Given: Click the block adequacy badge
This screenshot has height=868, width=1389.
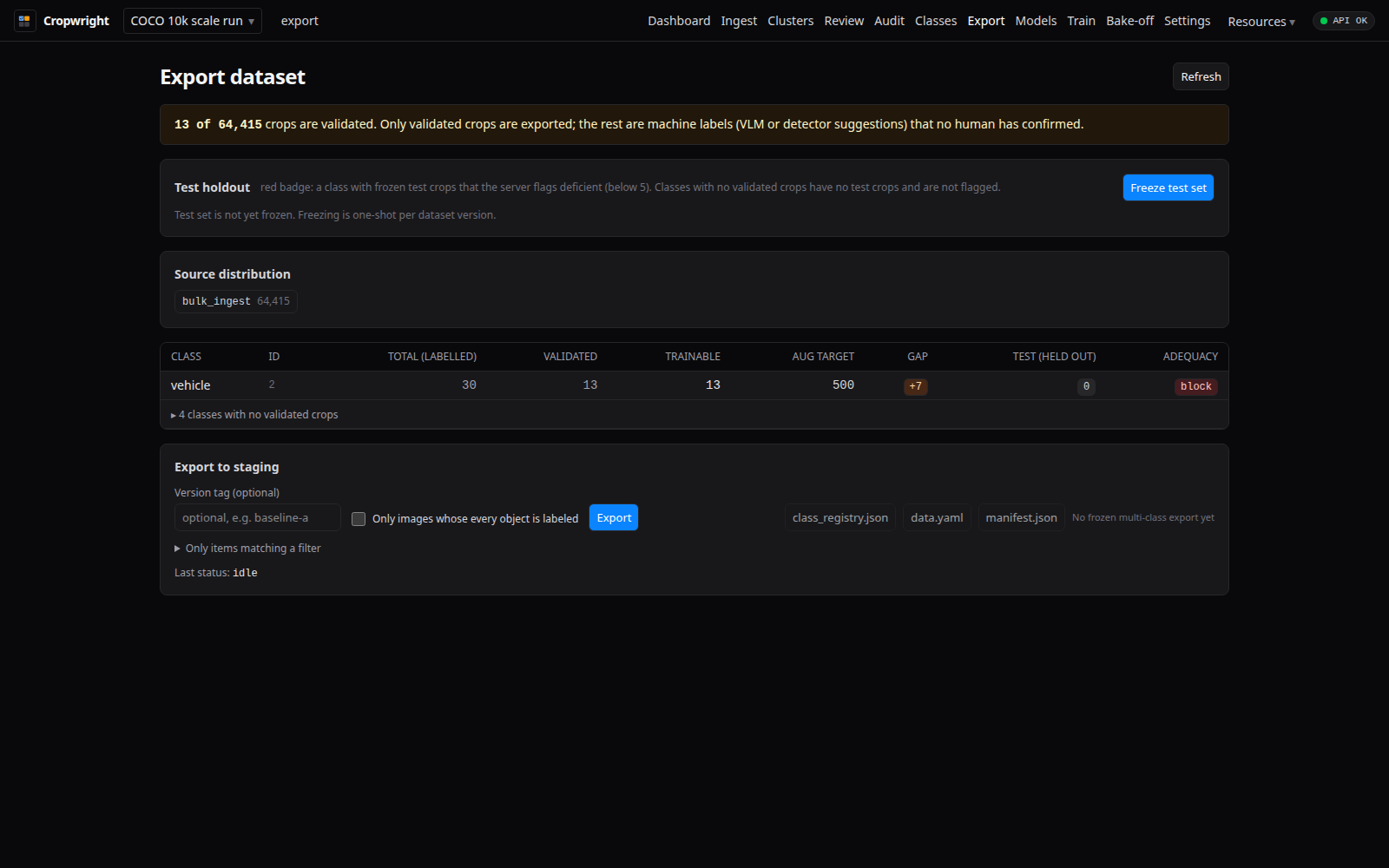Looking at the screenshot, I should pyautogui.click(x=1195, y=386).
